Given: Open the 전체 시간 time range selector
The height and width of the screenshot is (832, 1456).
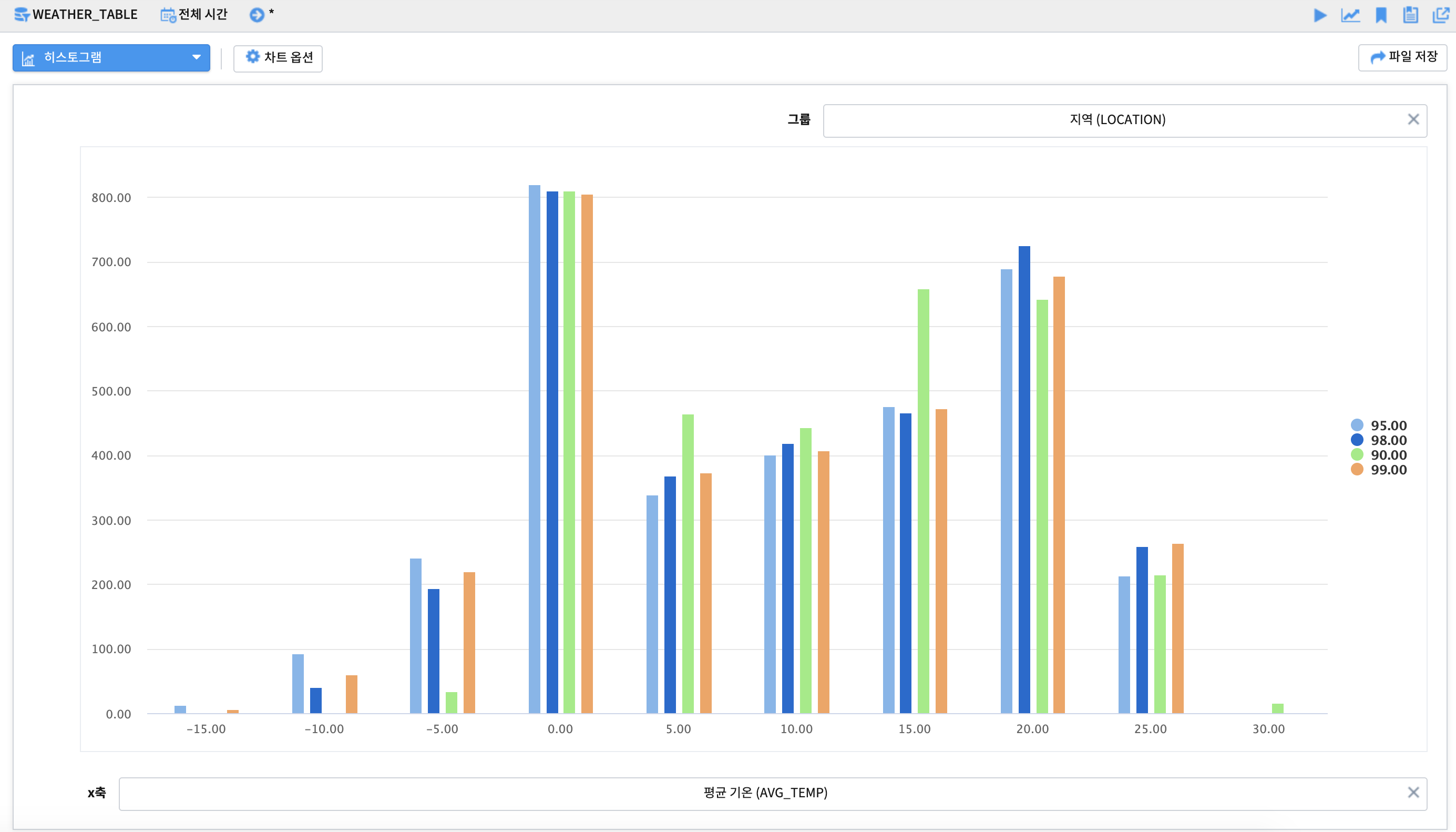Looking at the screenshot, I should click(193, 14).
